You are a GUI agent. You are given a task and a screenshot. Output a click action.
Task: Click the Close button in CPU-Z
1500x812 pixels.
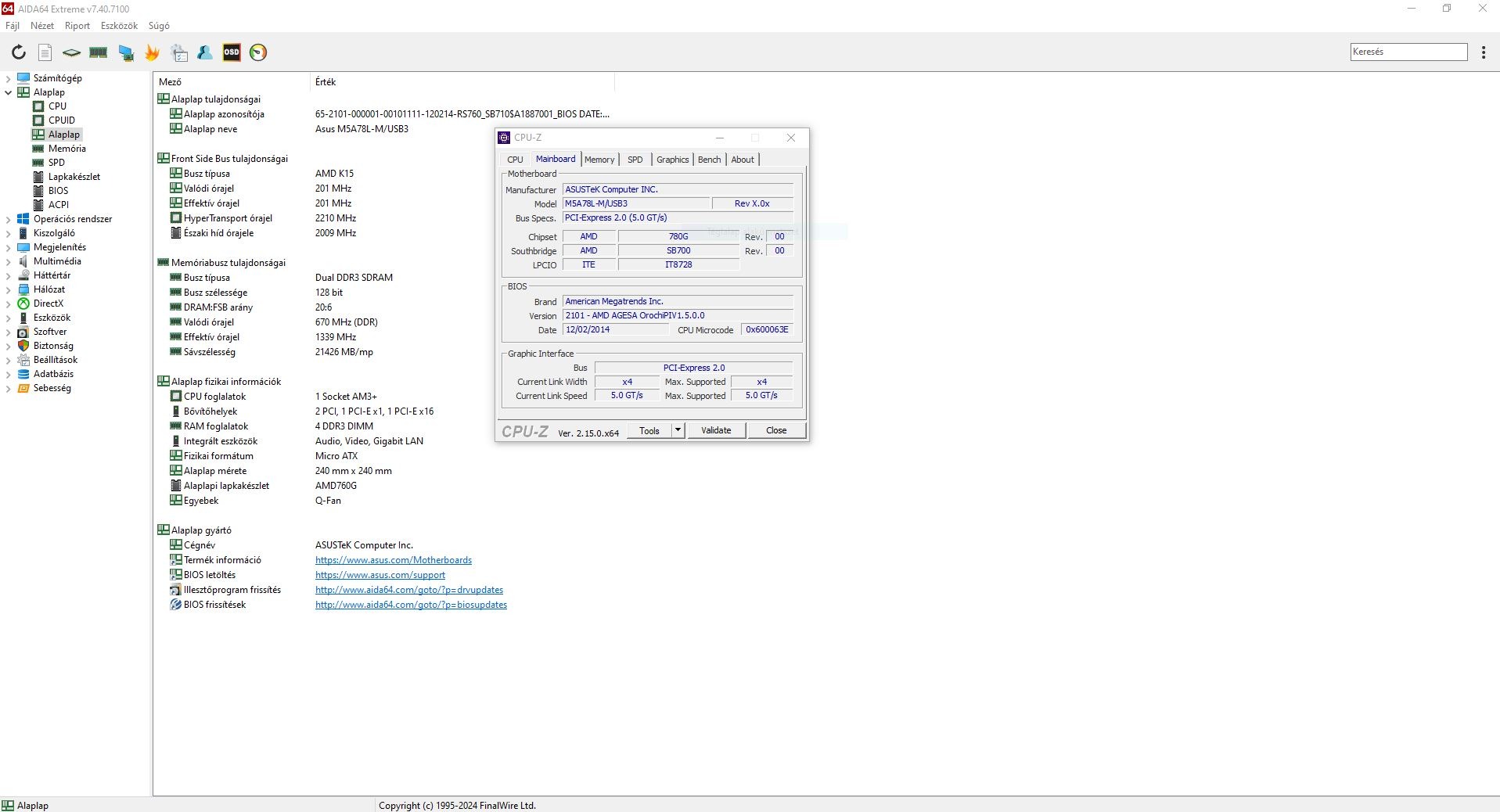pyautogui.click(x=776, y=430)
